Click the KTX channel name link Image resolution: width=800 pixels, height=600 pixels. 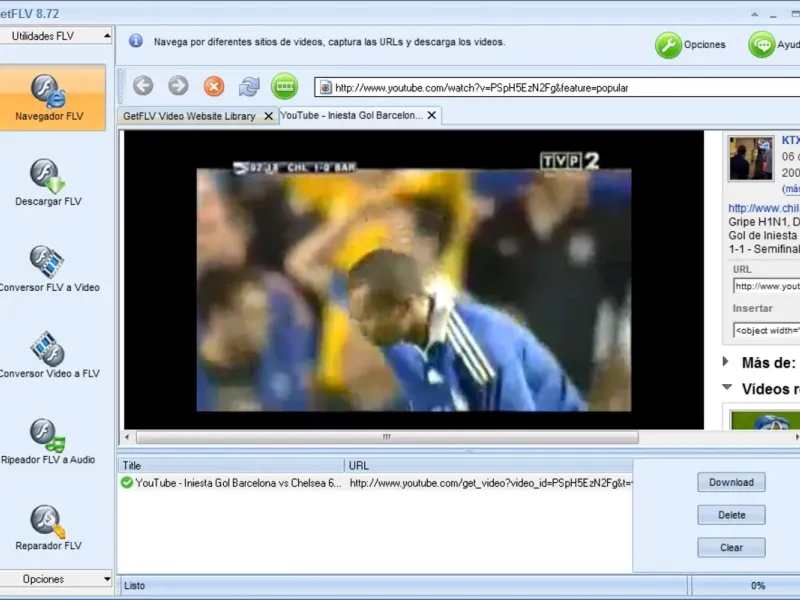coord(791,140)
